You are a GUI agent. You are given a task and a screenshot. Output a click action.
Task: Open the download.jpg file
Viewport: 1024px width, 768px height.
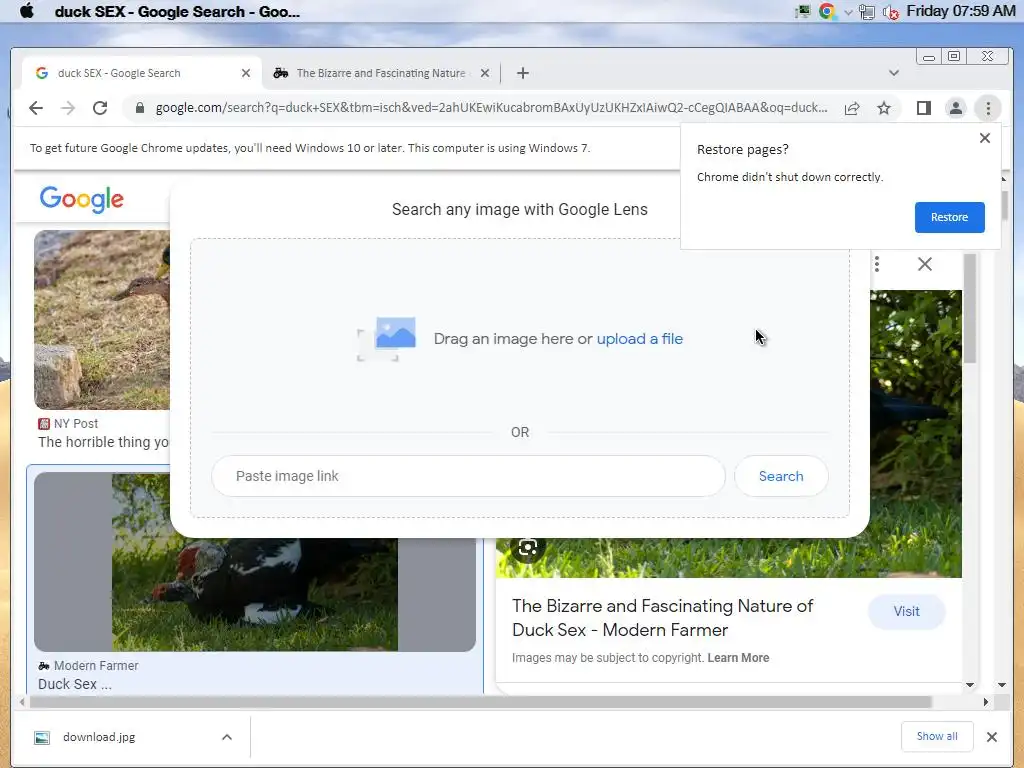pos(99,737)
